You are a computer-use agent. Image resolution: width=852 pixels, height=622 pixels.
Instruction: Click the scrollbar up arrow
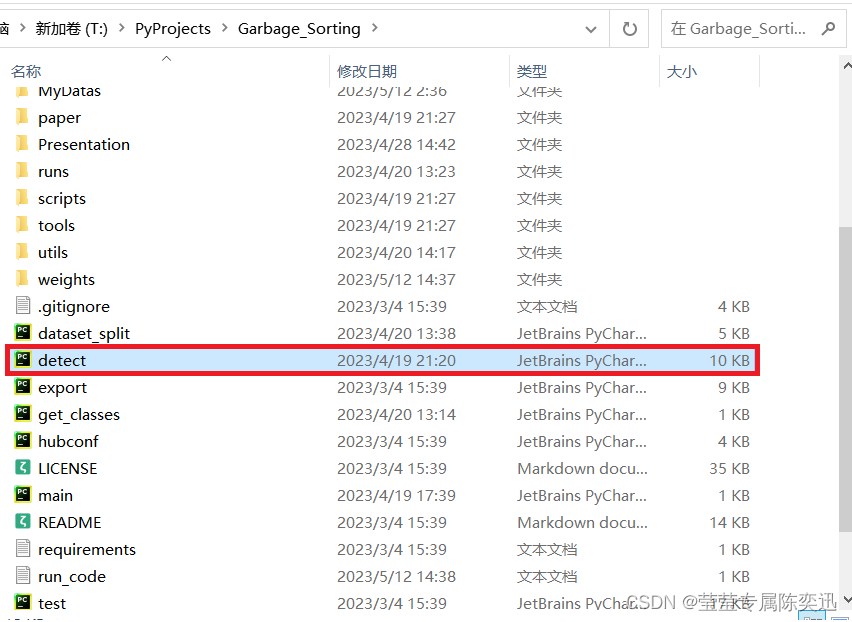(847, 66)
